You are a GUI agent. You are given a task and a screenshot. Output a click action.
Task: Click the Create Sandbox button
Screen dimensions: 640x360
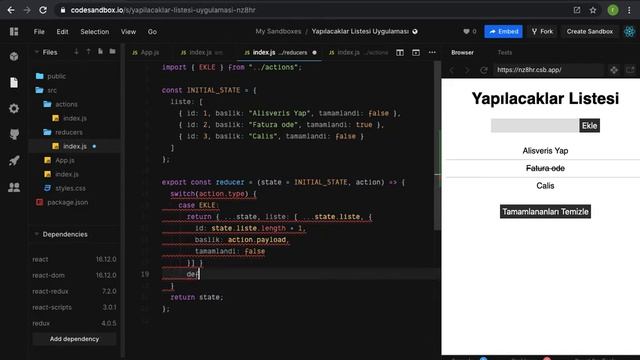(x=589, y=31)
